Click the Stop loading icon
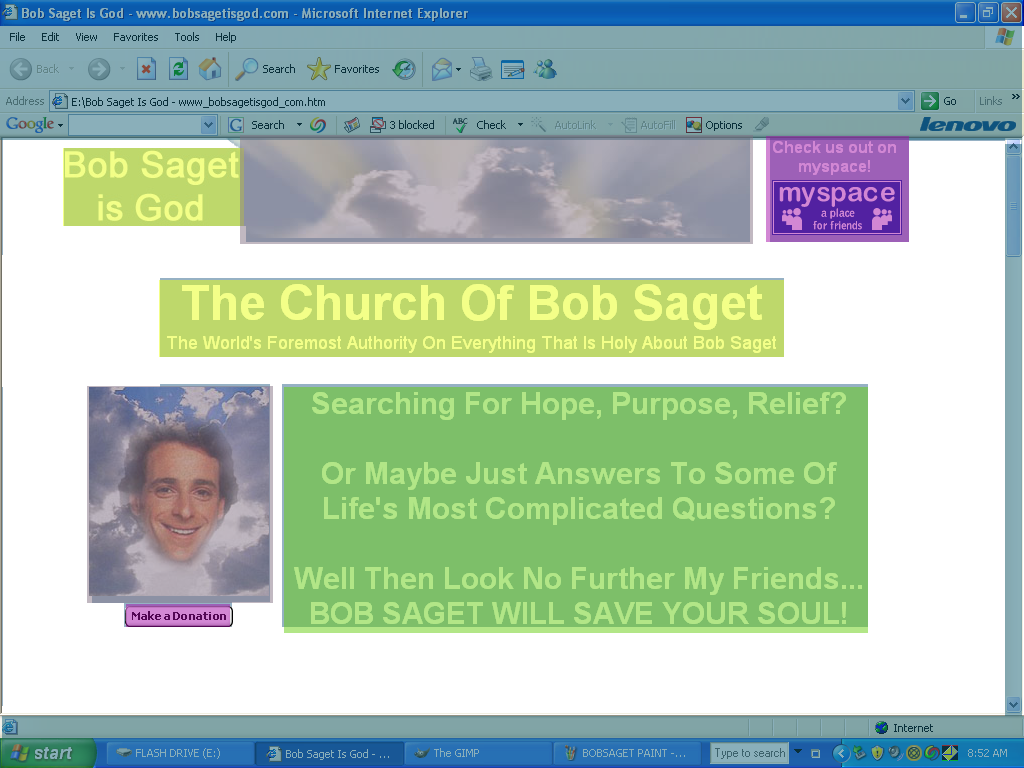 [x=146, y=69]
